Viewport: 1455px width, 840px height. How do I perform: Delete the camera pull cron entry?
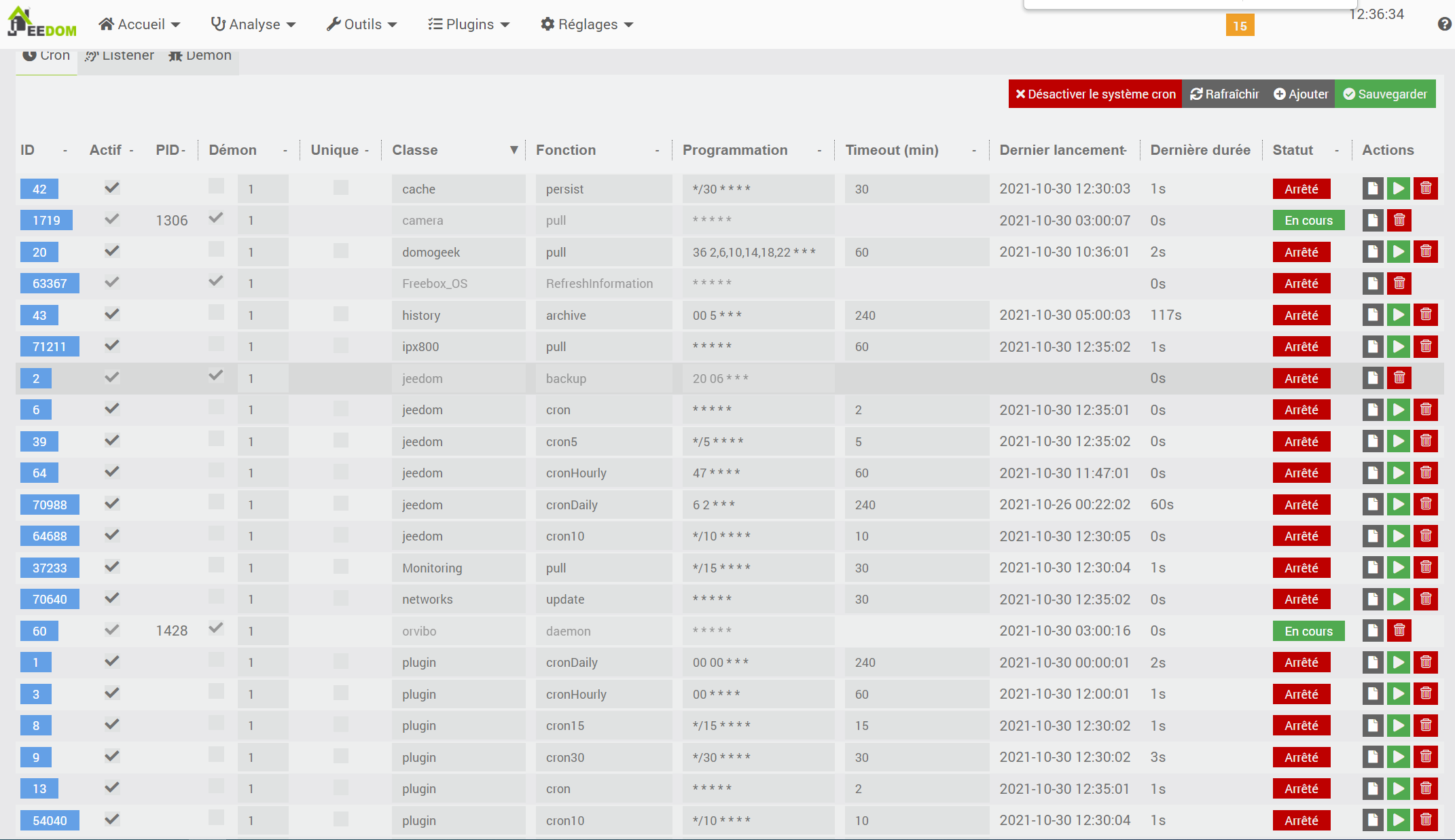pos(1399,221)
